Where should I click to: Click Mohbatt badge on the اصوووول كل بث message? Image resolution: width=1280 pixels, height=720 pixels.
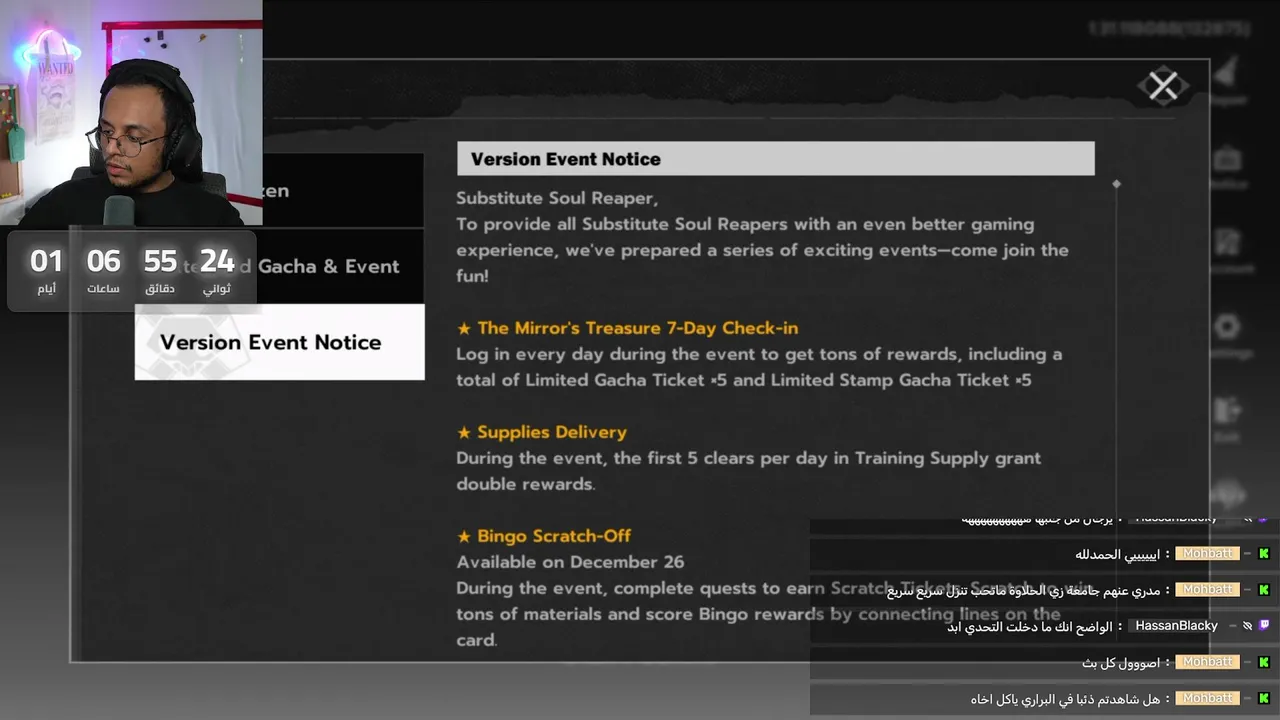(1207, 662)
